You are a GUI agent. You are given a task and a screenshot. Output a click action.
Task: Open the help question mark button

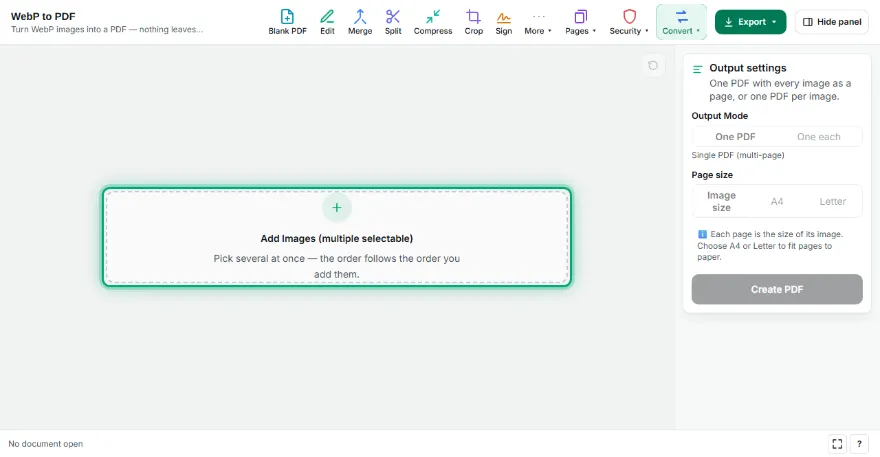(859, 444)
